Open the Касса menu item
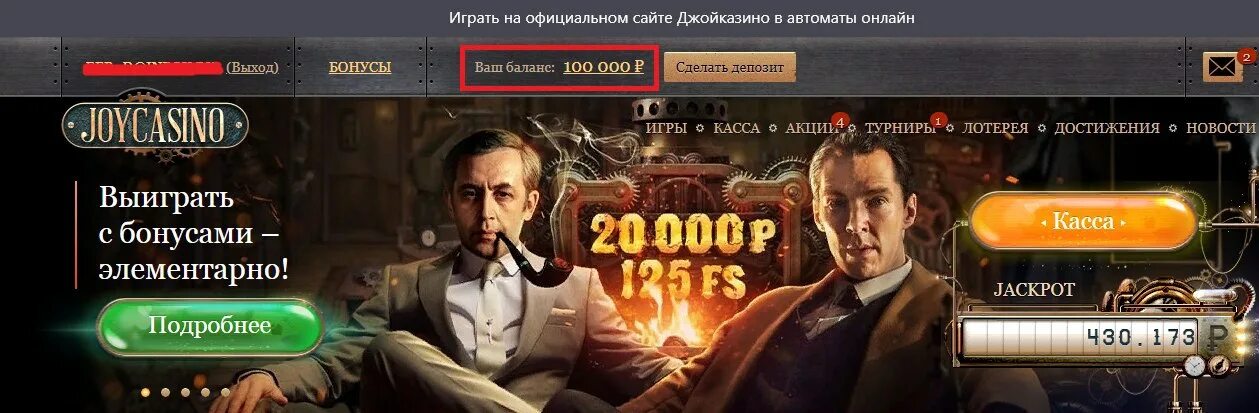 (735, 128)
